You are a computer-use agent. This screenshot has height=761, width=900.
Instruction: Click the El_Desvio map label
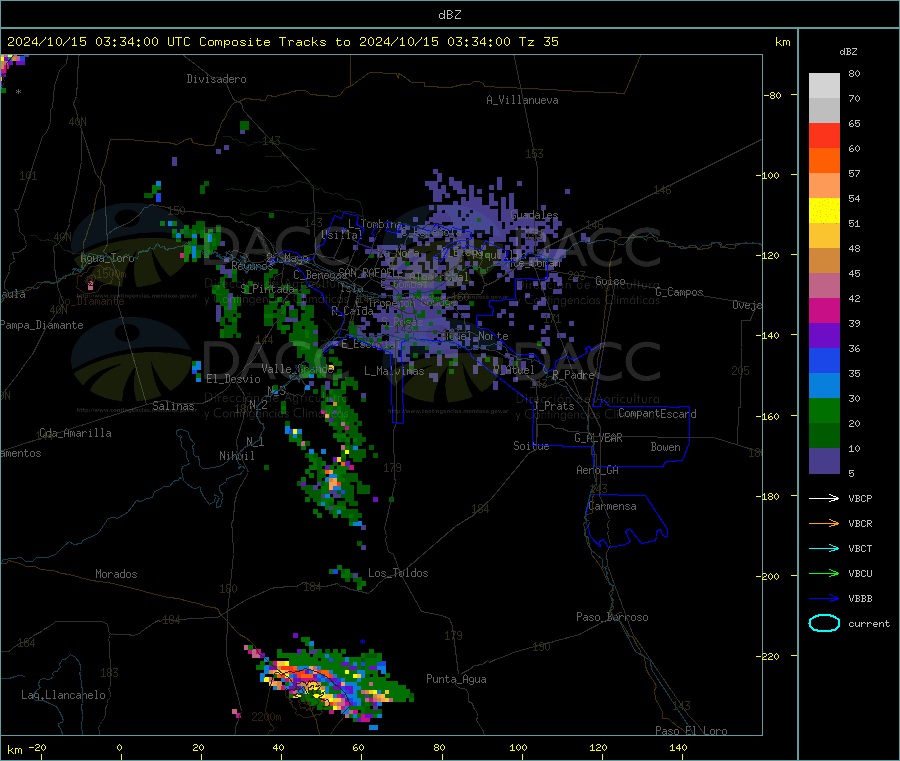pyautogui.click(x=234, y=379)
